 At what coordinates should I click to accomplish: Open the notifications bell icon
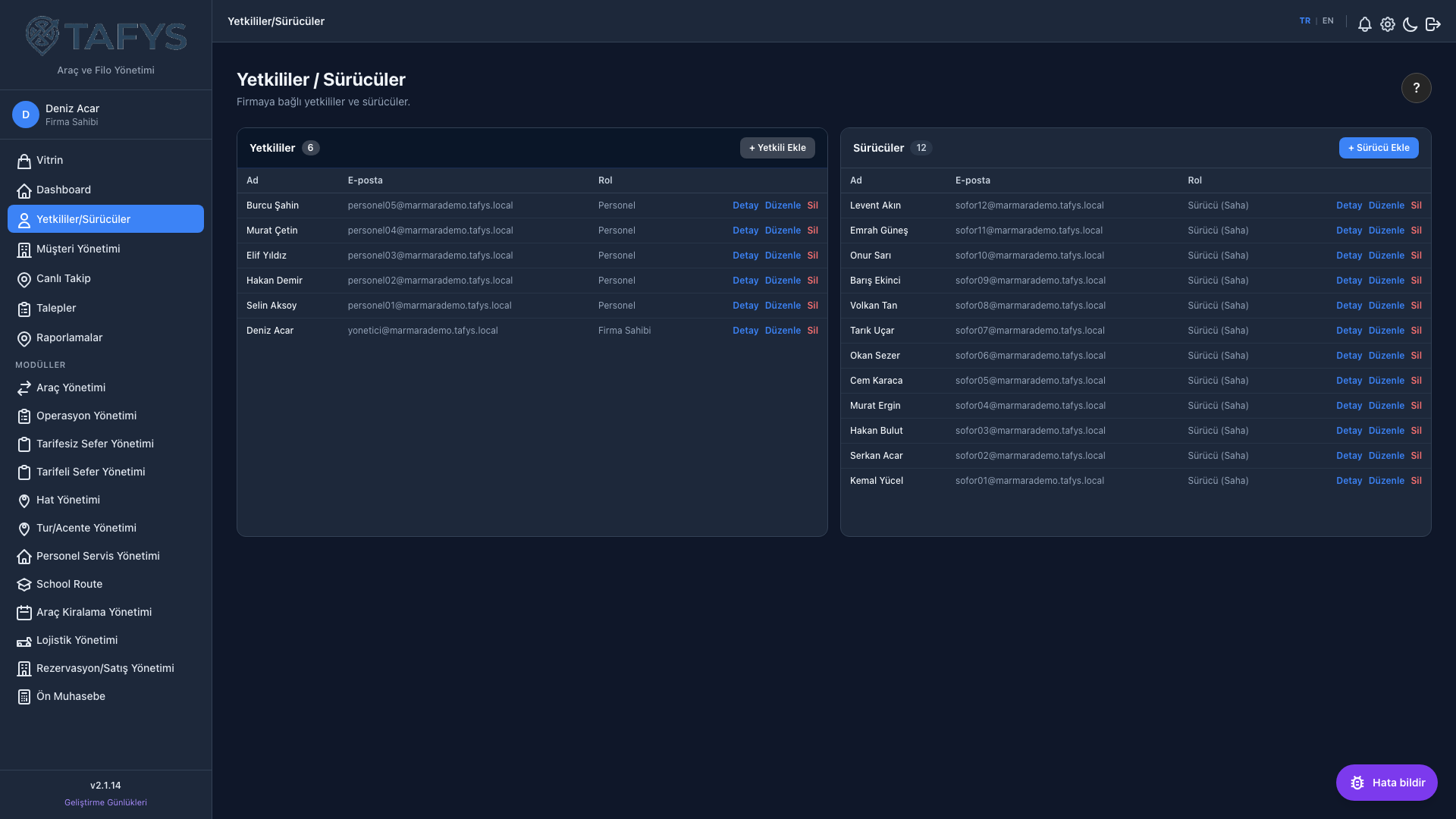coord(1364,24)
